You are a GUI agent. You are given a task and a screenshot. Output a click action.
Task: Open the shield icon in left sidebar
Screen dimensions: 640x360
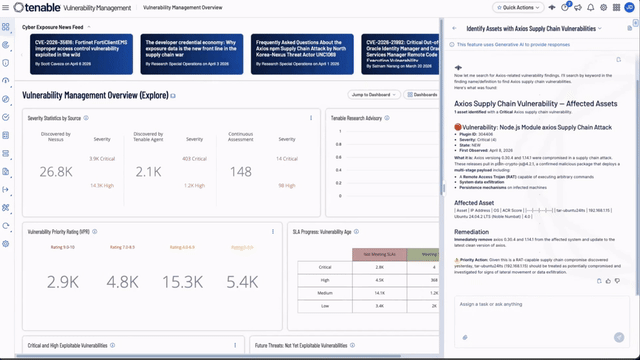pos(6,63)
